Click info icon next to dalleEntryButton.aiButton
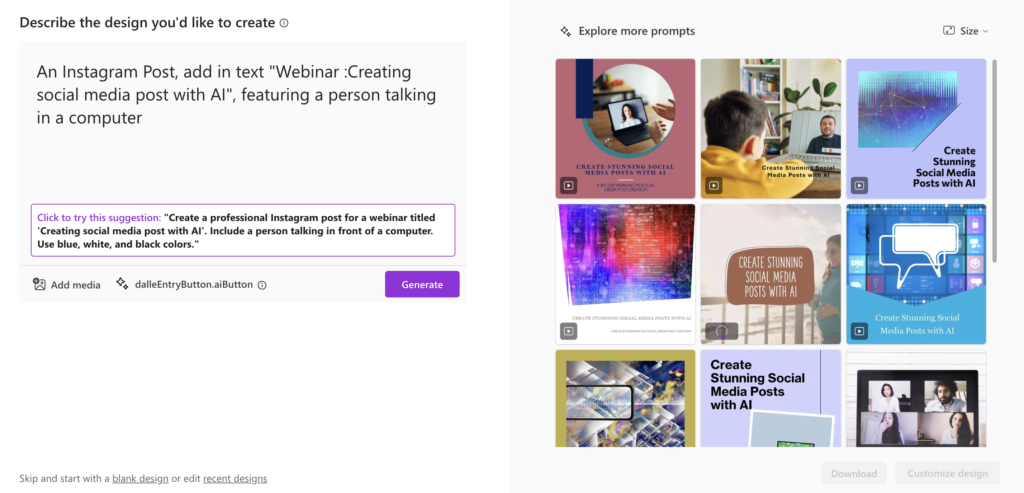The height and width of the screenshot is (493, 1024). [262, 285]
